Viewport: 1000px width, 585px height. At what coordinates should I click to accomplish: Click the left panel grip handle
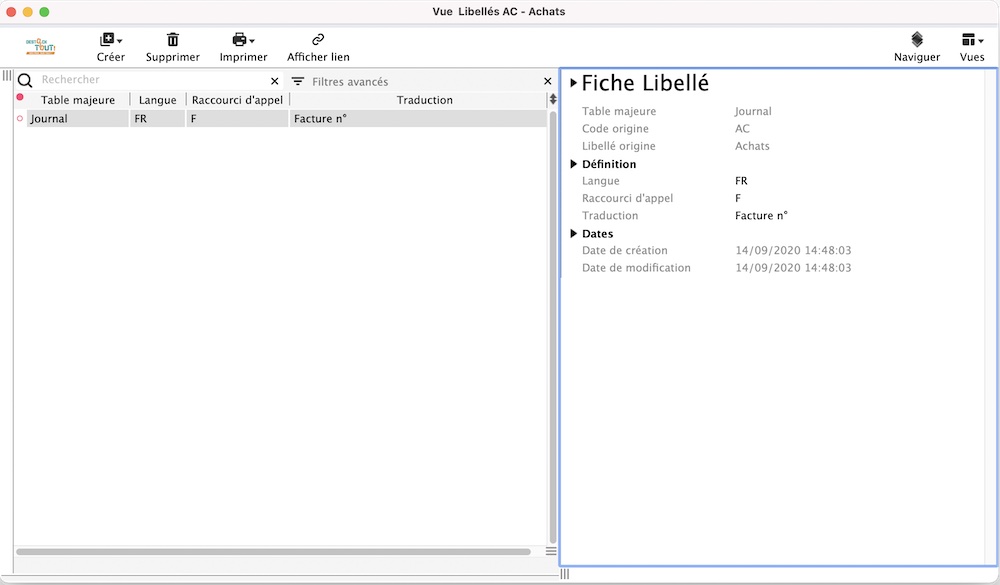point(7,75)
